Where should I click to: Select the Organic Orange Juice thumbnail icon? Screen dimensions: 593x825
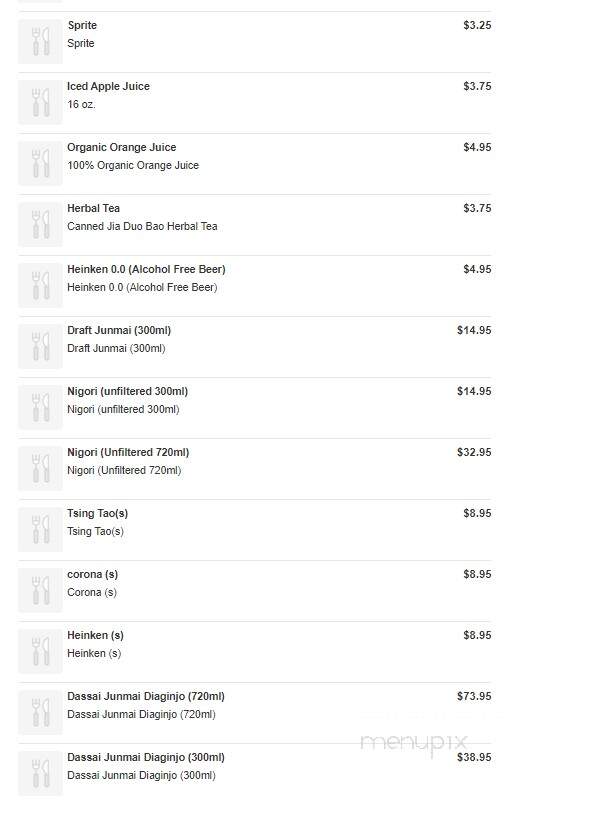coord(41,164)
